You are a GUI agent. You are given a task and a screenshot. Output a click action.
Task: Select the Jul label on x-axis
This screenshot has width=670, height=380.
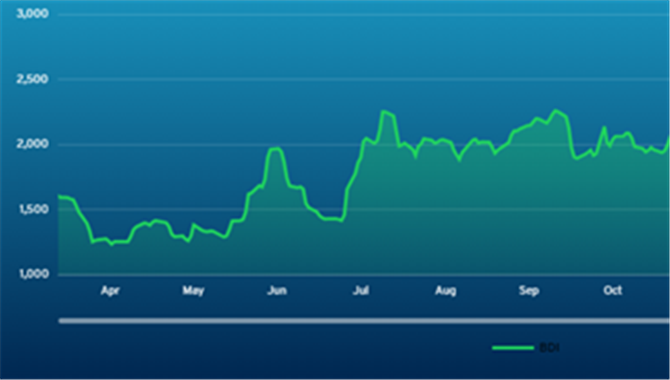361,291
